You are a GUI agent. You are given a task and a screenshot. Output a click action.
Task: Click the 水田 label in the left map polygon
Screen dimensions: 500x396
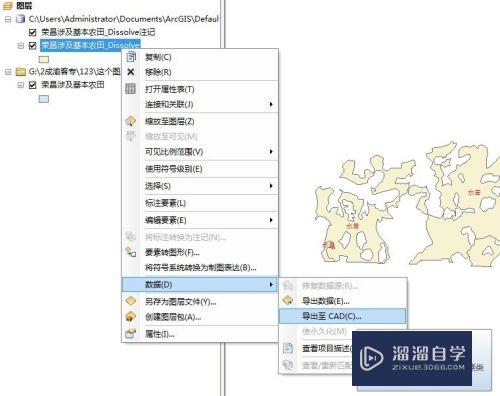coord(353,226)
